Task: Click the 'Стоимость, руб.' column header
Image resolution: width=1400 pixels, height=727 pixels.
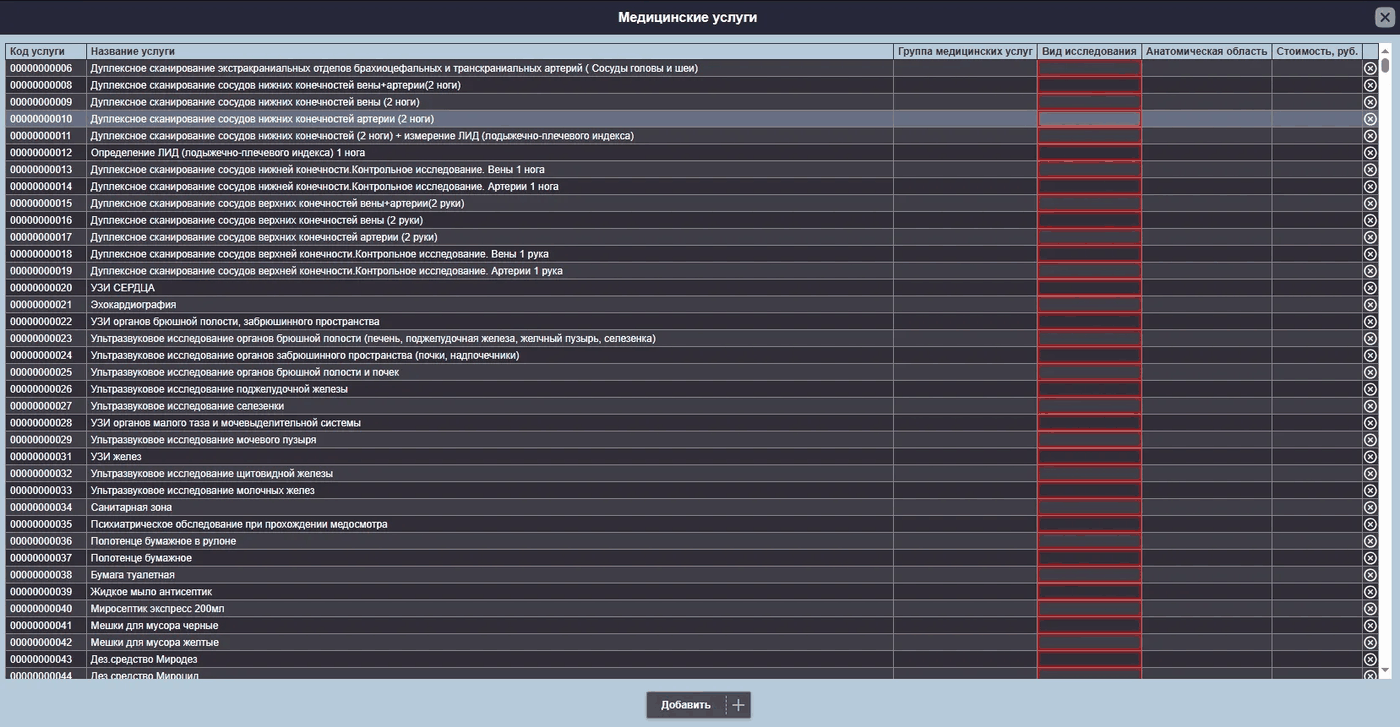Action: (x=1317, y=51)
